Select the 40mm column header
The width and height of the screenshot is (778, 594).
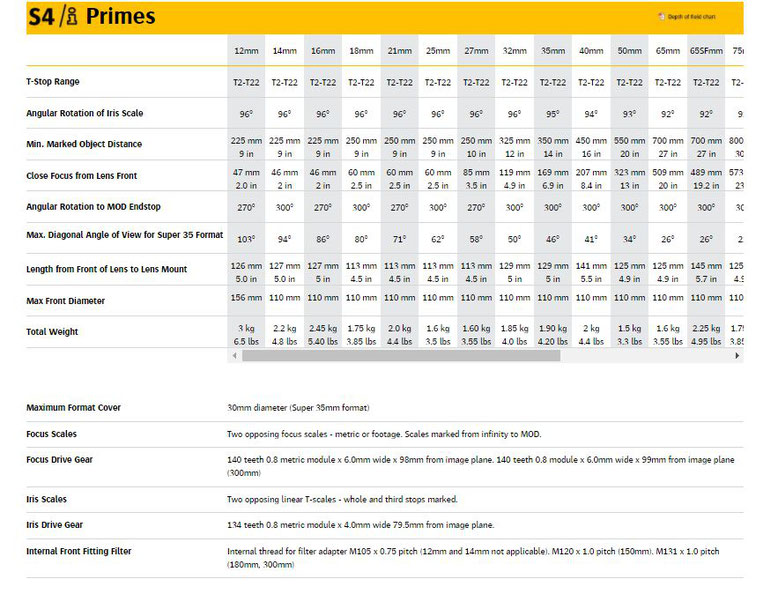591,51
